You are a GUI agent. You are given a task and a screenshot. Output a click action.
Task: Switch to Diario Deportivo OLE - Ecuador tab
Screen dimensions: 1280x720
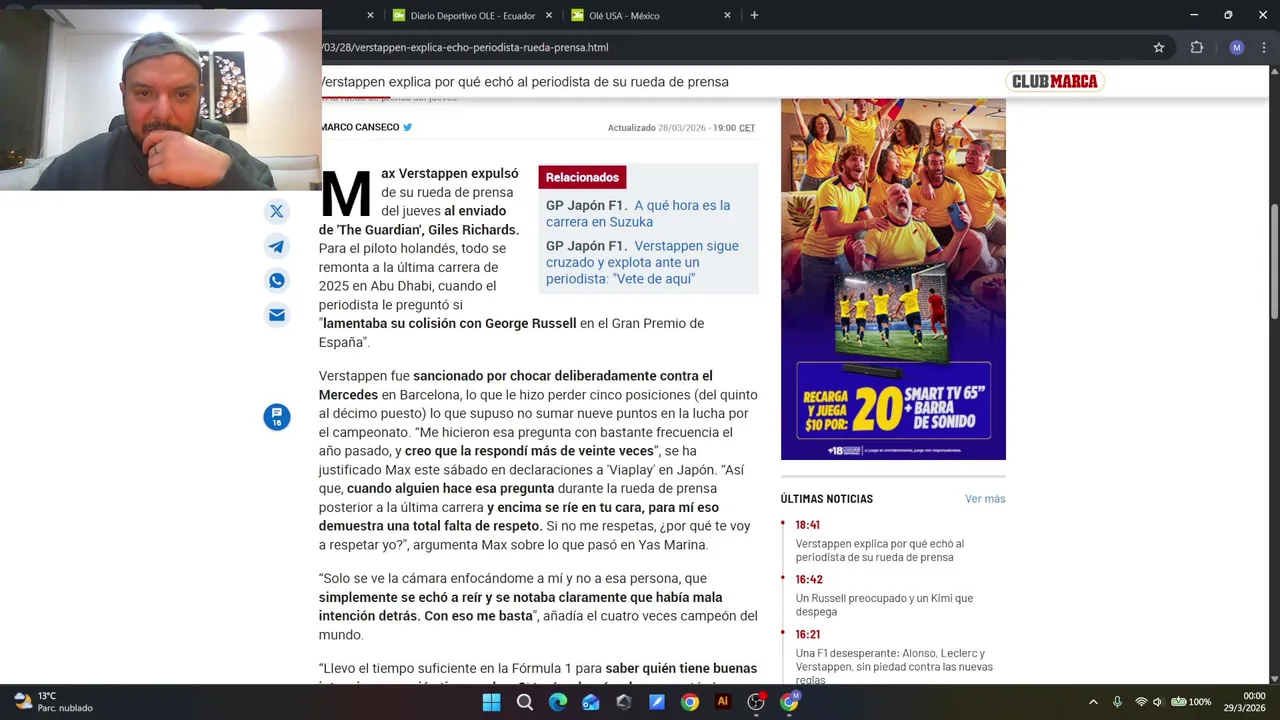click(x=473, y=15)
